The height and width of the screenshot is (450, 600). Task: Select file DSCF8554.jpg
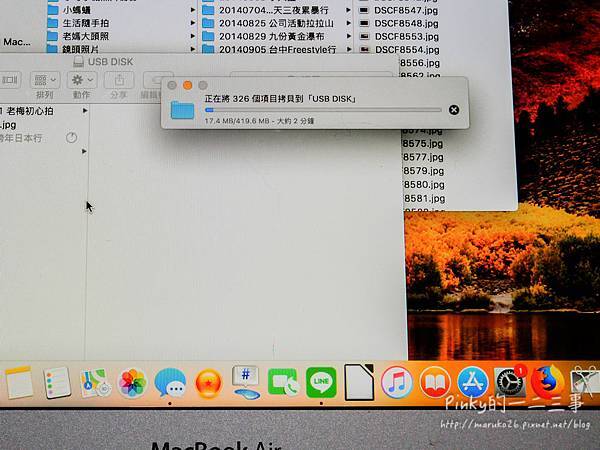coord(407,50)
